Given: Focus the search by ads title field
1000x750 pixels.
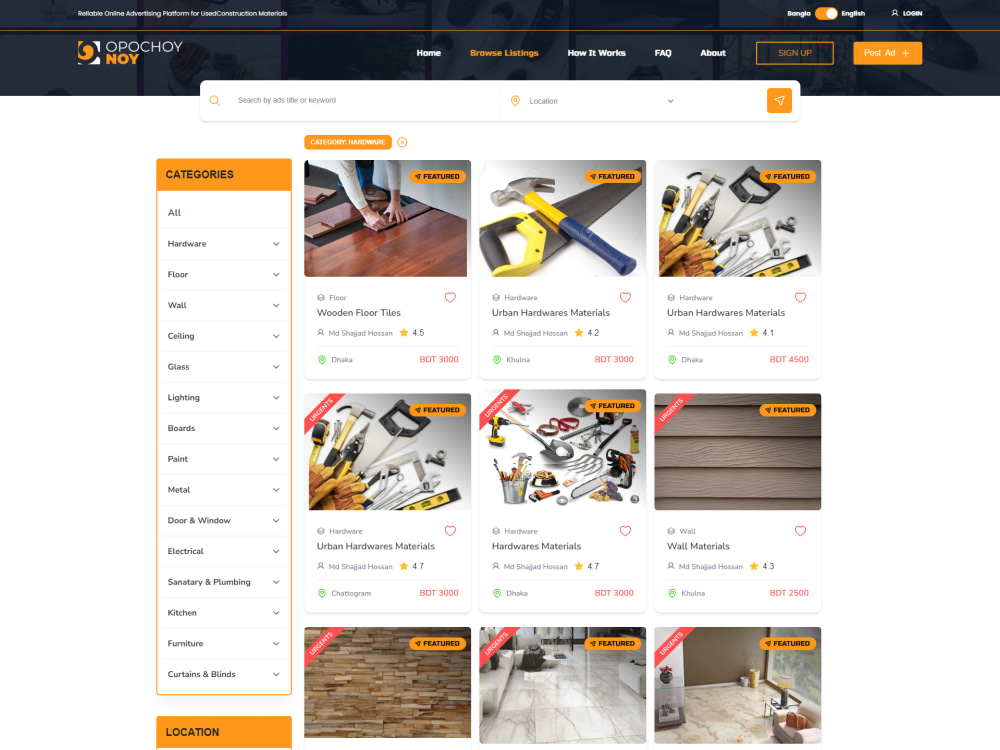Looking at the screenshot, I should 364,101.
